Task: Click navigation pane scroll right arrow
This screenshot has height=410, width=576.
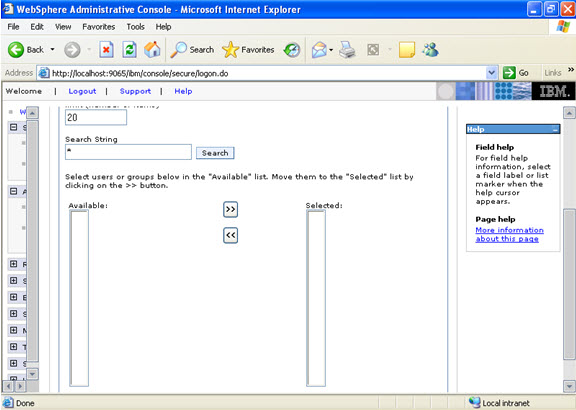Action: coord(20,386)
